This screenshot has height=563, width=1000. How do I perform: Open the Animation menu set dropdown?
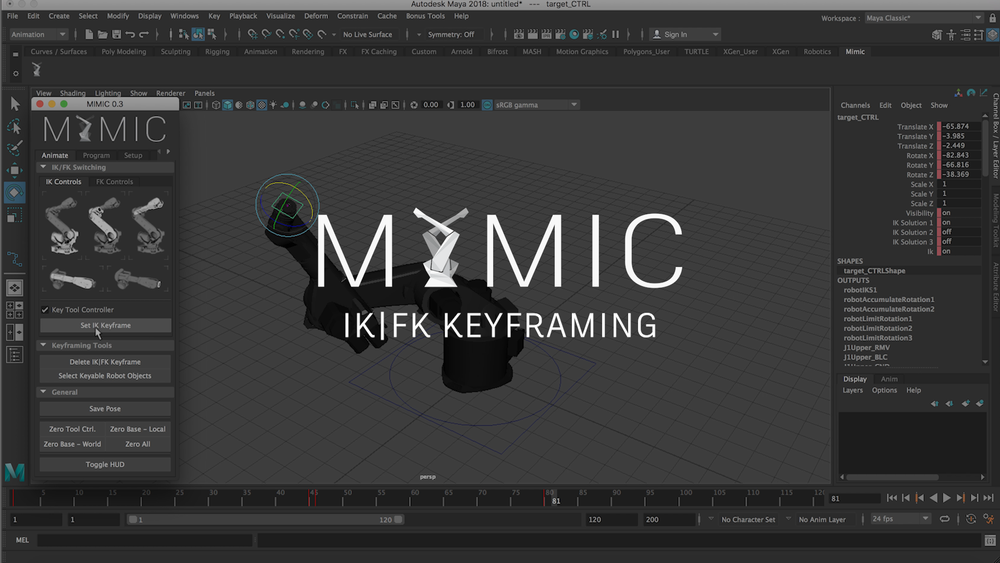coord(38,34)
